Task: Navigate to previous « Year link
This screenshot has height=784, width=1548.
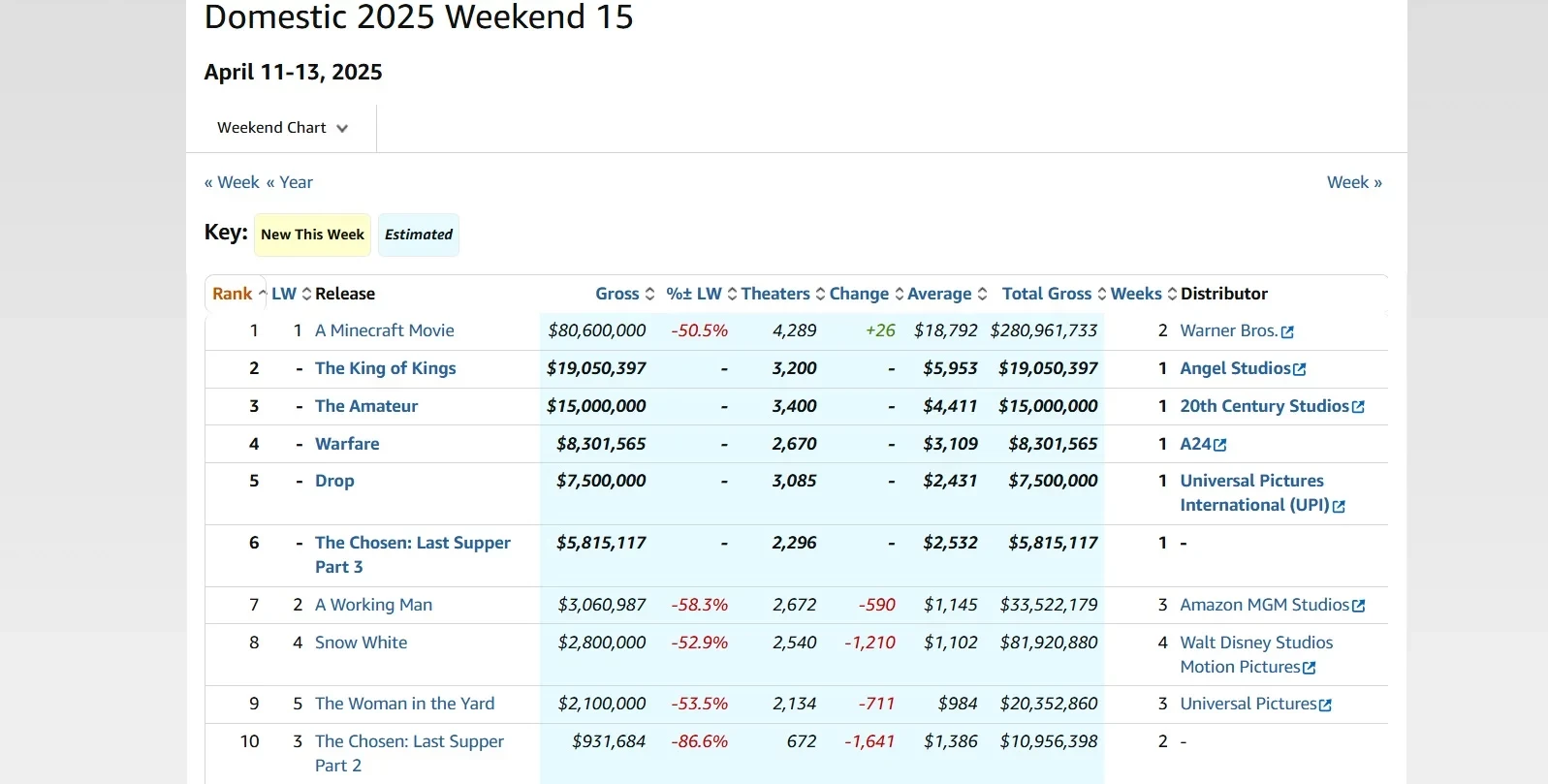Action: tap(290, 182)
